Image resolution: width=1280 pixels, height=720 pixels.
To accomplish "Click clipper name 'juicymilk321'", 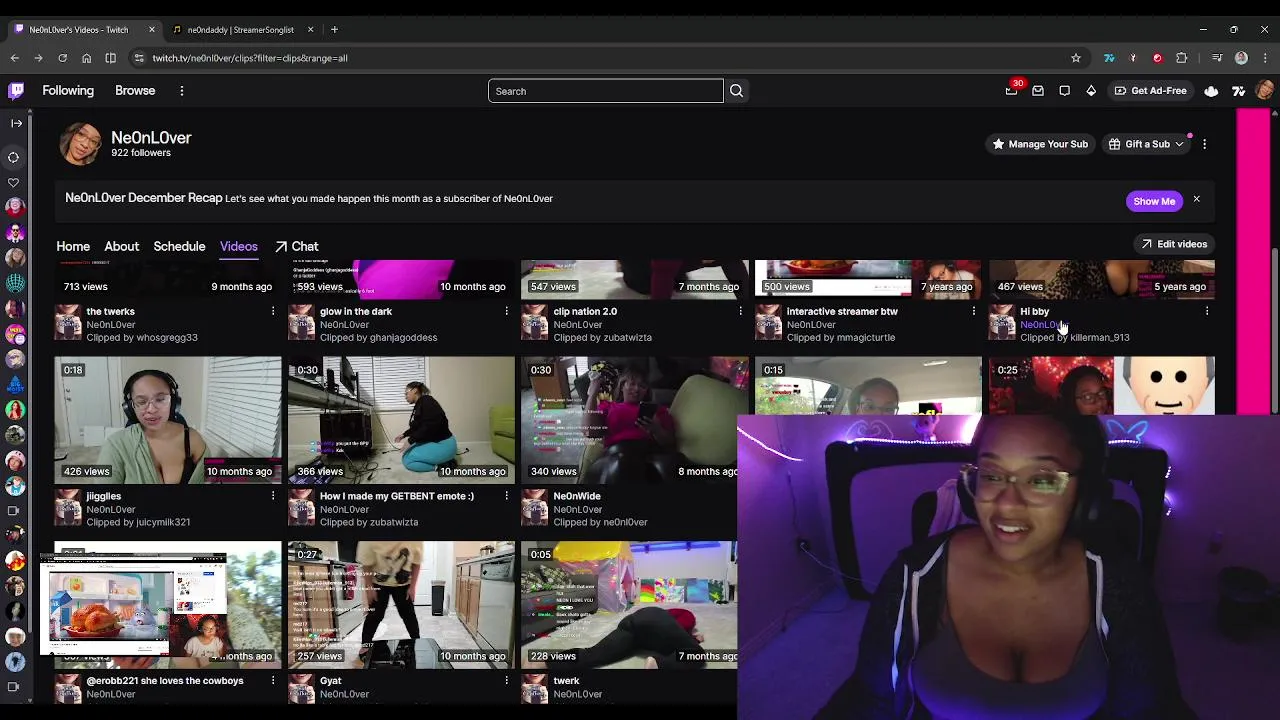I will (x=164, y=522).
